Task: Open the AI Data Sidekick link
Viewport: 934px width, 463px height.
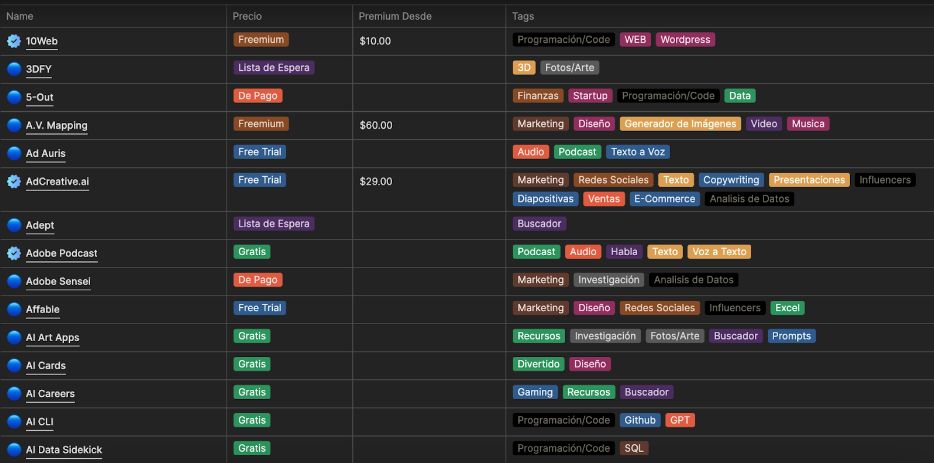Action: coord(64,449)
